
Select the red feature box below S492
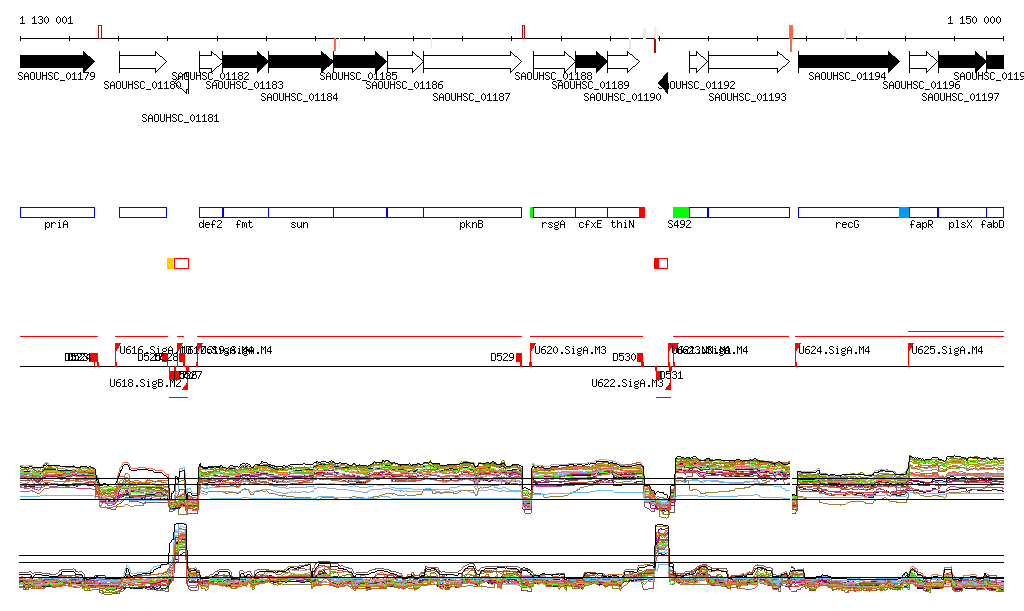pyautogui.click(x=662, y=263)
